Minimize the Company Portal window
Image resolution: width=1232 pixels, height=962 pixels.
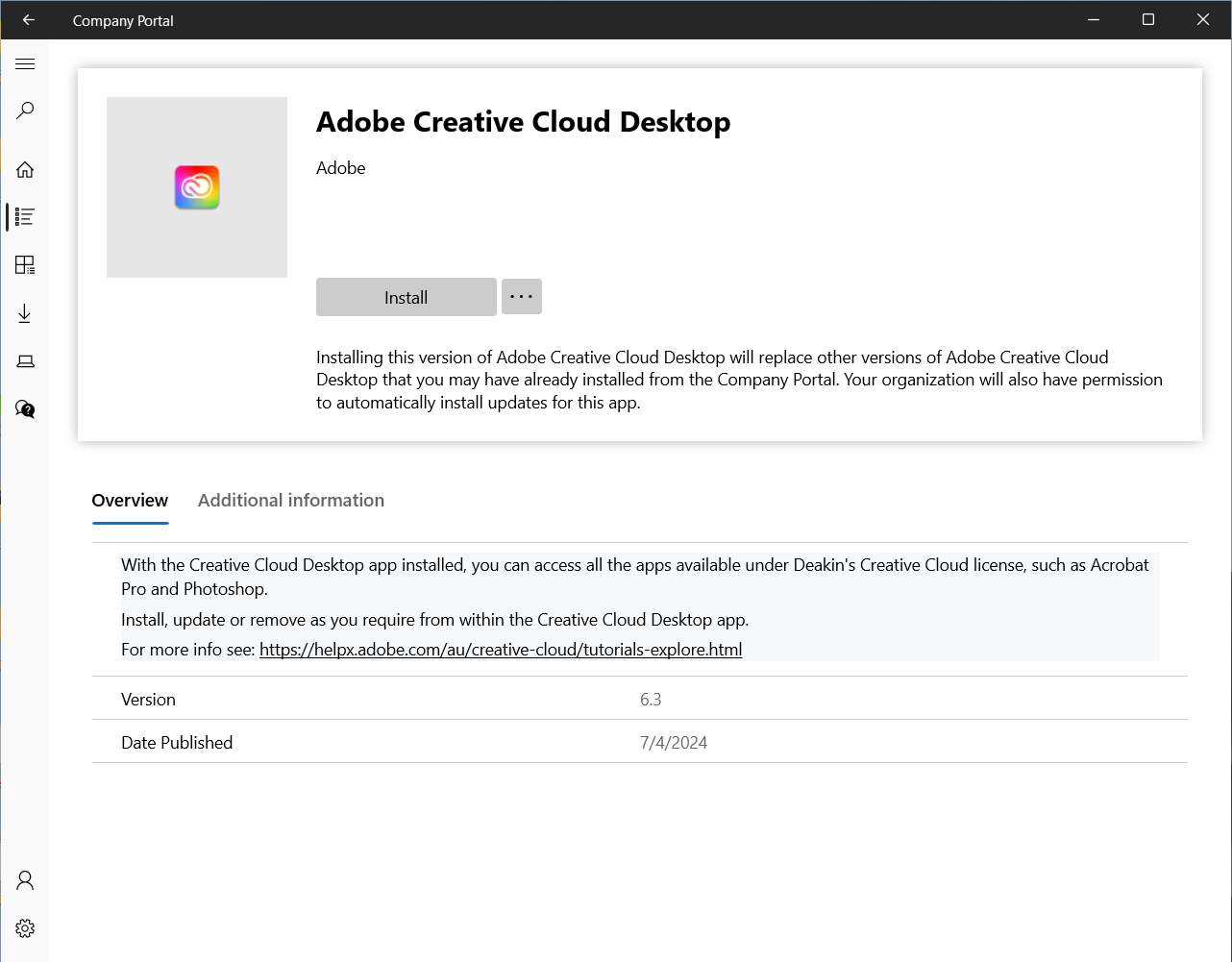click(1094, 20)
